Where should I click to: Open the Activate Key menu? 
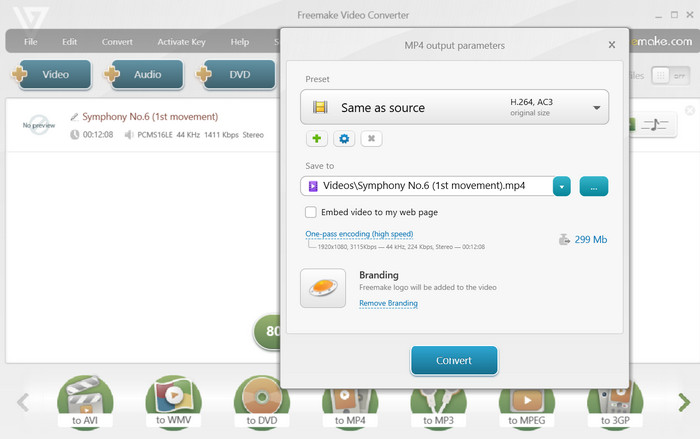pos(181,42)
